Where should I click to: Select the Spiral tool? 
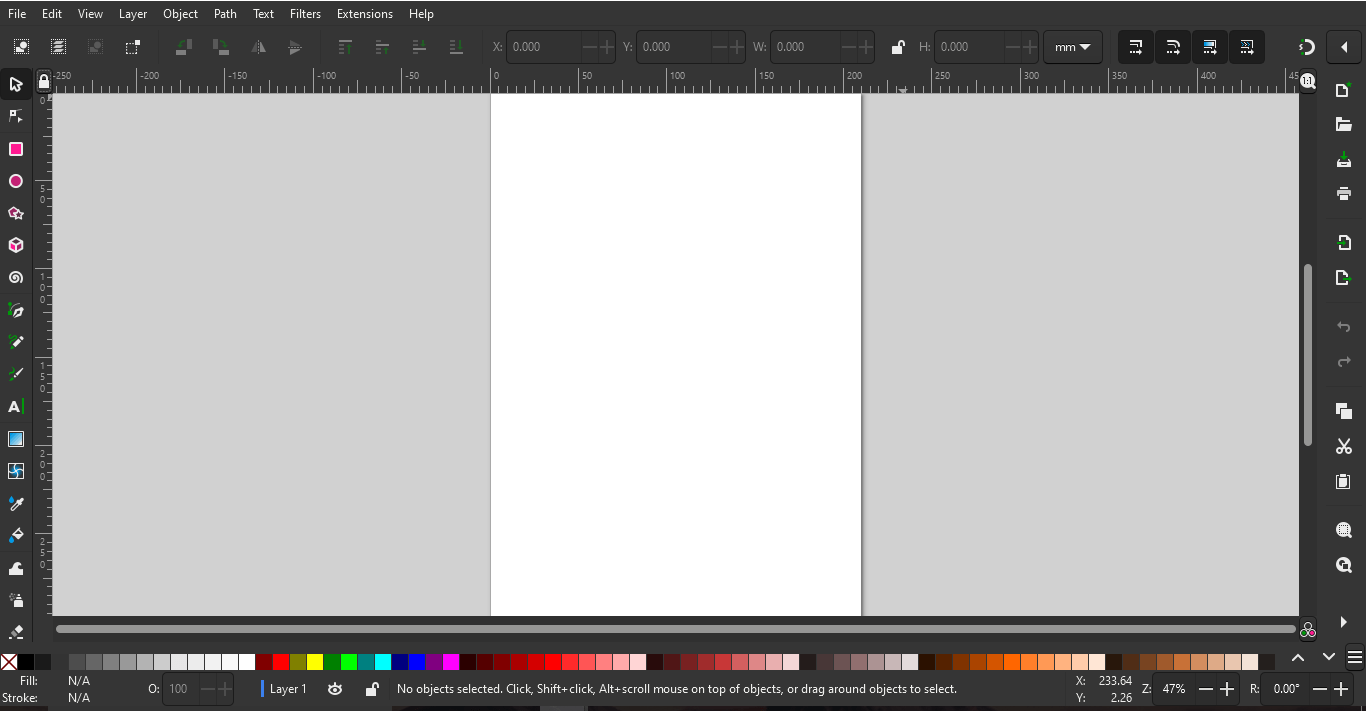(16, 277)
